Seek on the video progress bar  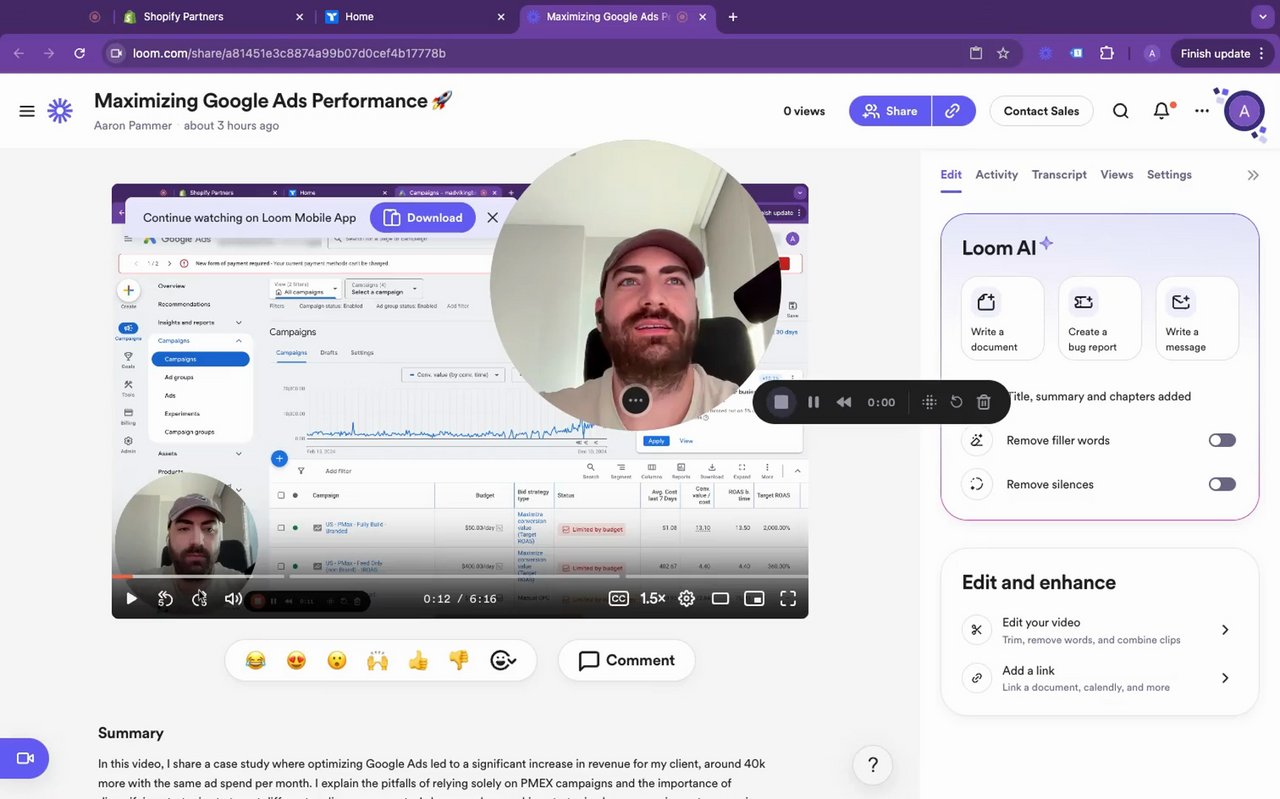(460, 576)
